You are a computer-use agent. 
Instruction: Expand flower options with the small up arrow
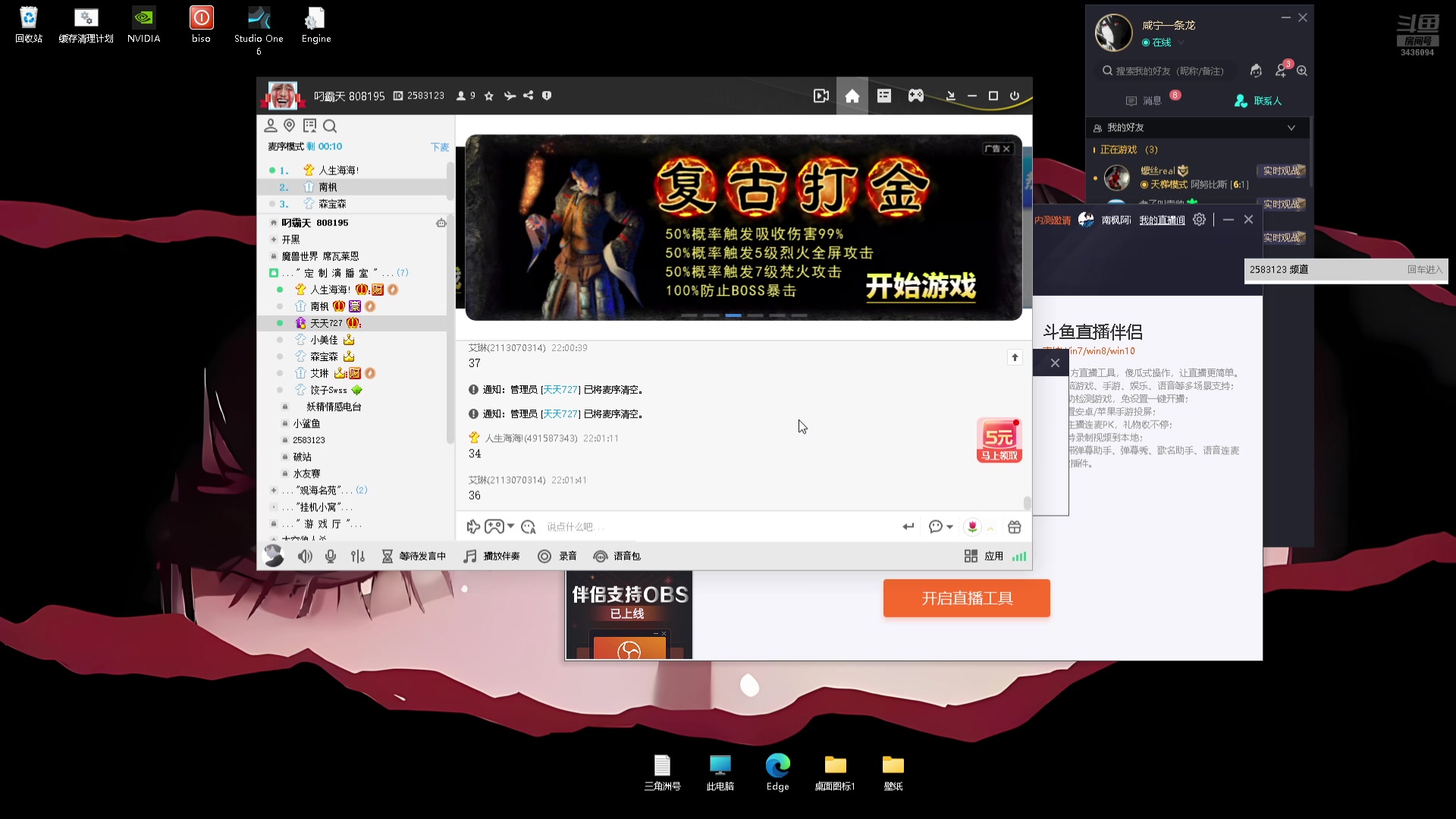click(x=990, y=529)
